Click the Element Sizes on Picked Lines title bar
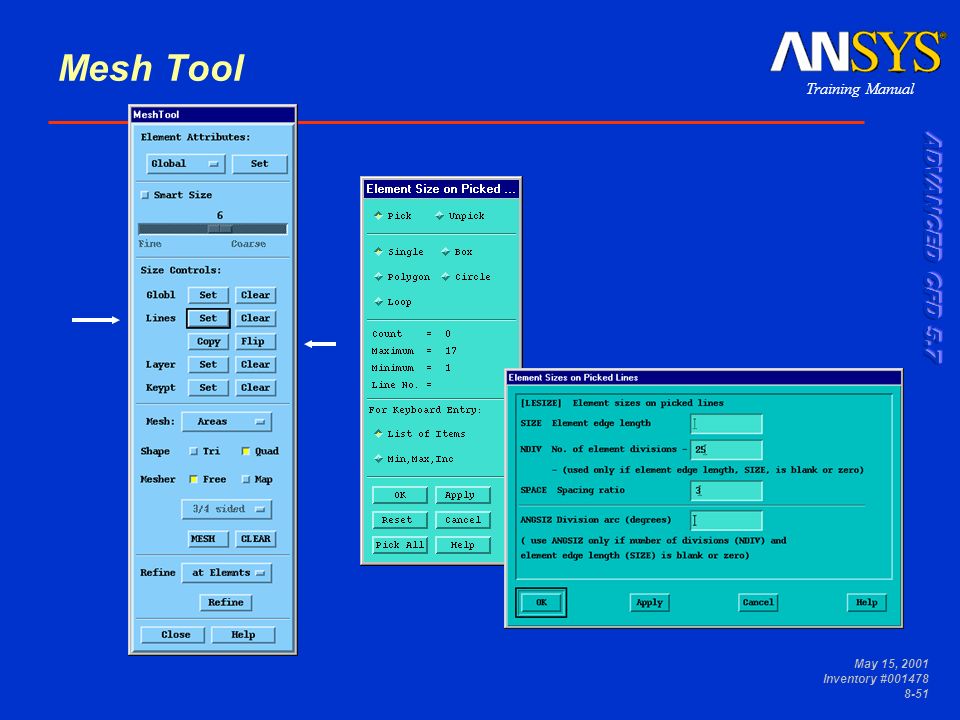 click(703, 378)
